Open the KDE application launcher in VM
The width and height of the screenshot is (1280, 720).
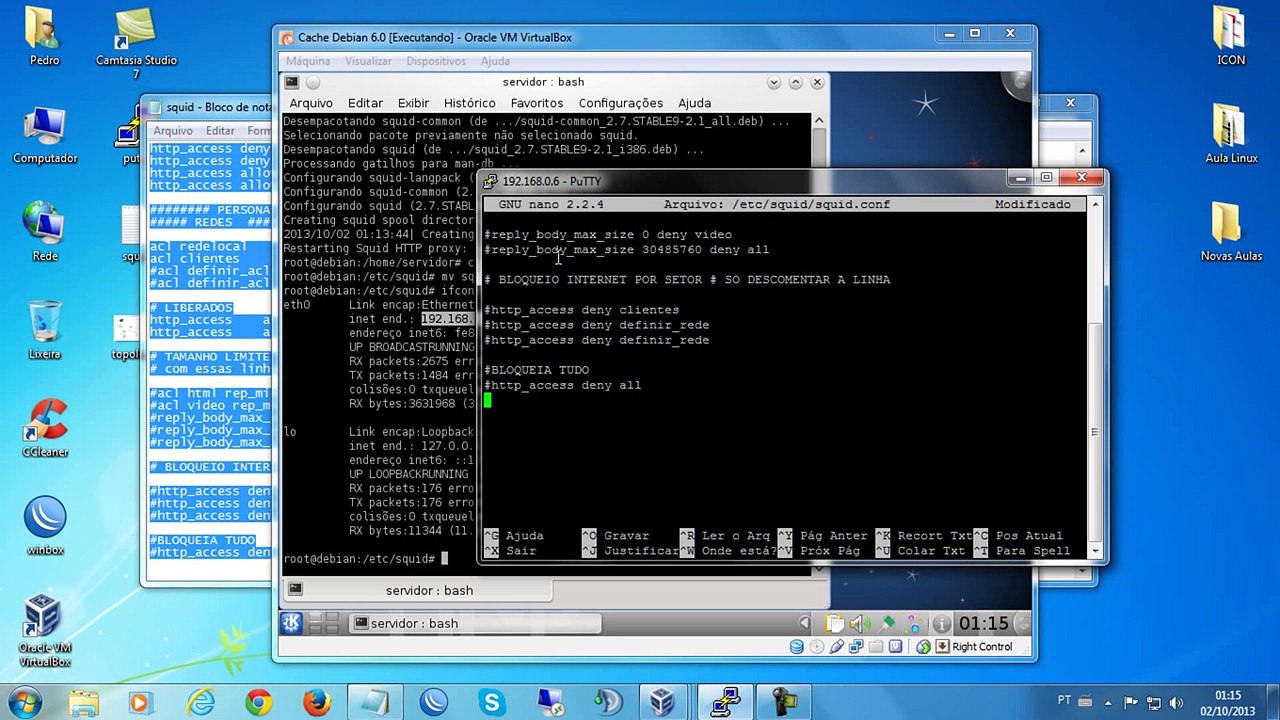pos(292,623)
